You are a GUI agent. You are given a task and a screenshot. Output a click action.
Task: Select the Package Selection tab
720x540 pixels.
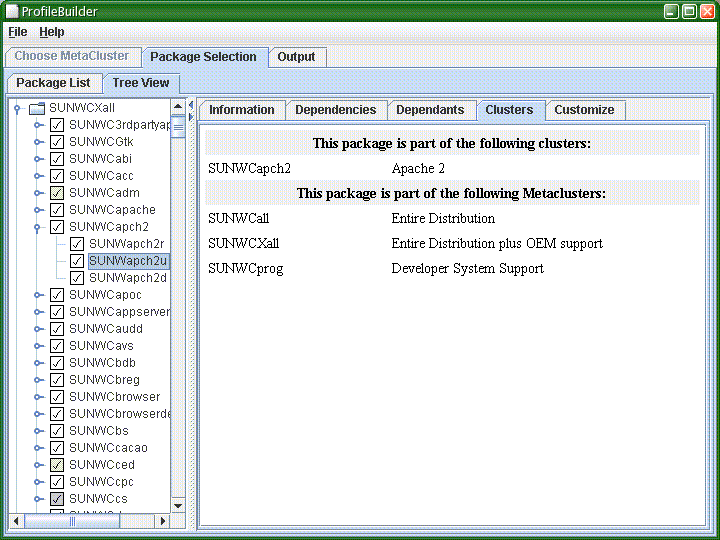pyautogui.click(x=203, y=57)
